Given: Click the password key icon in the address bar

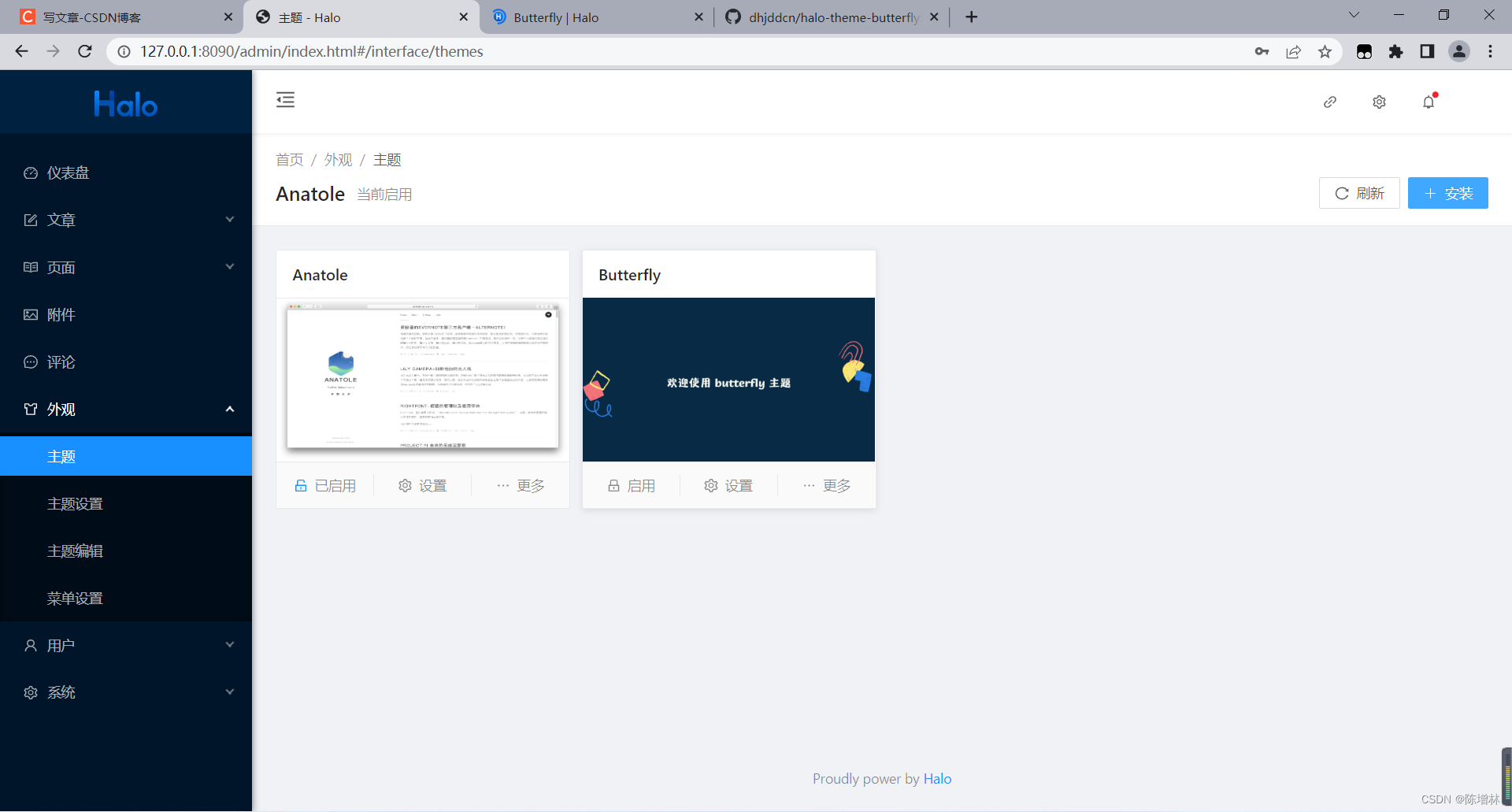Looking at the screenshot, I should (x=1262, y=51).
